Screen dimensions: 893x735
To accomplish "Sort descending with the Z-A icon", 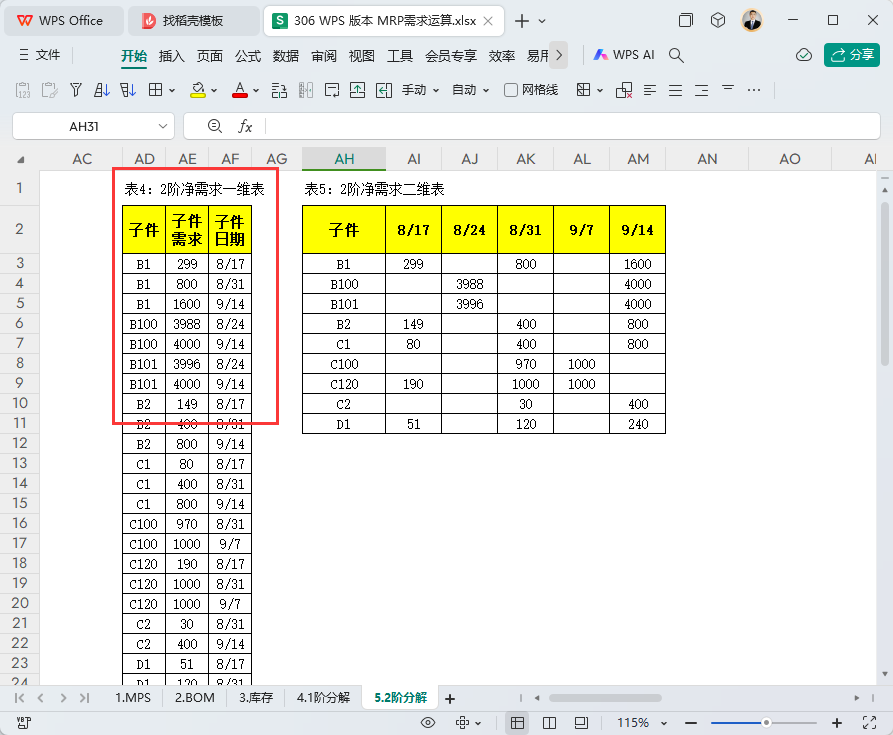I will [x=128, y=90].
